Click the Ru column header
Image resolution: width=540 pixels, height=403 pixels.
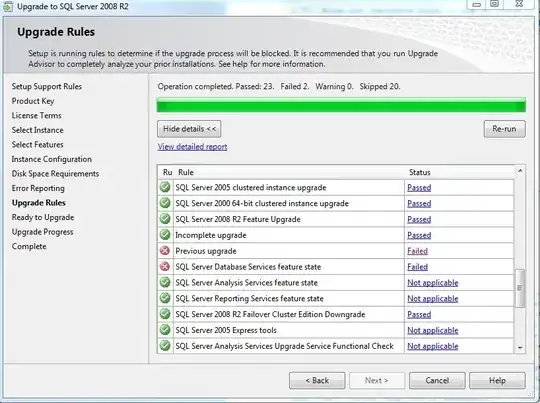point(167,172)
